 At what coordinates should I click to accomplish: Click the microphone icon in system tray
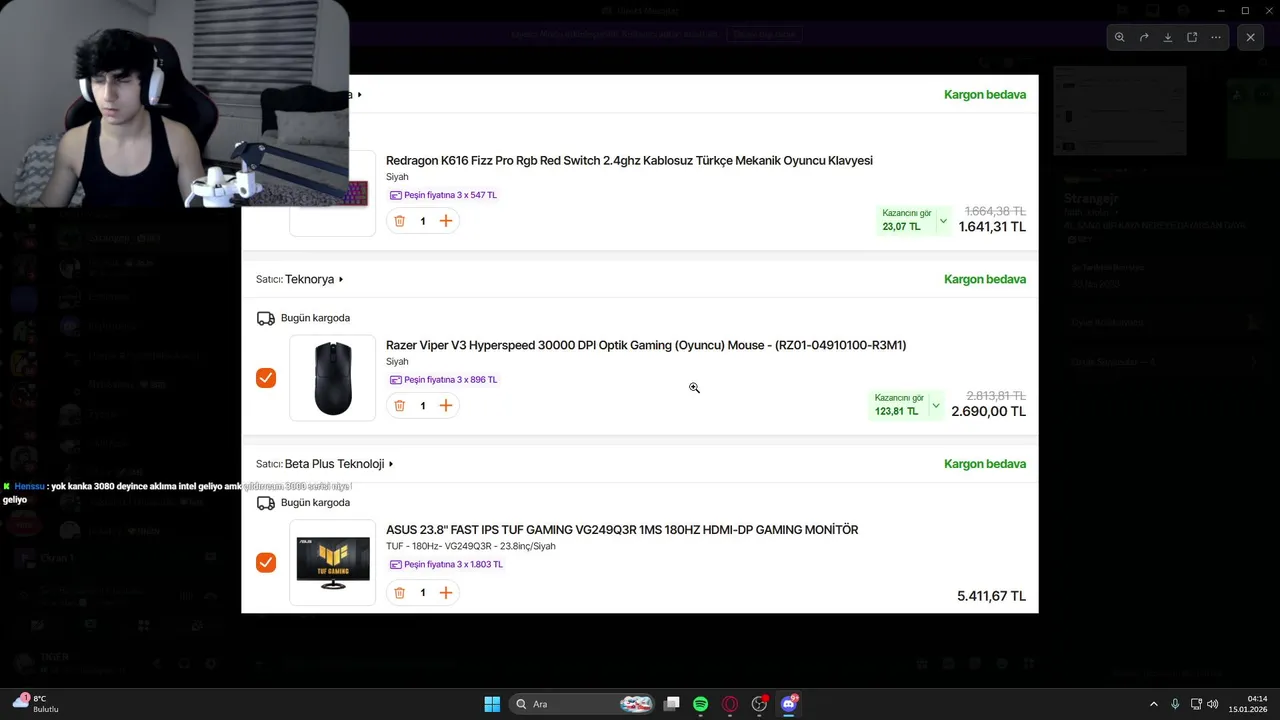click(x=1175, y=704)
